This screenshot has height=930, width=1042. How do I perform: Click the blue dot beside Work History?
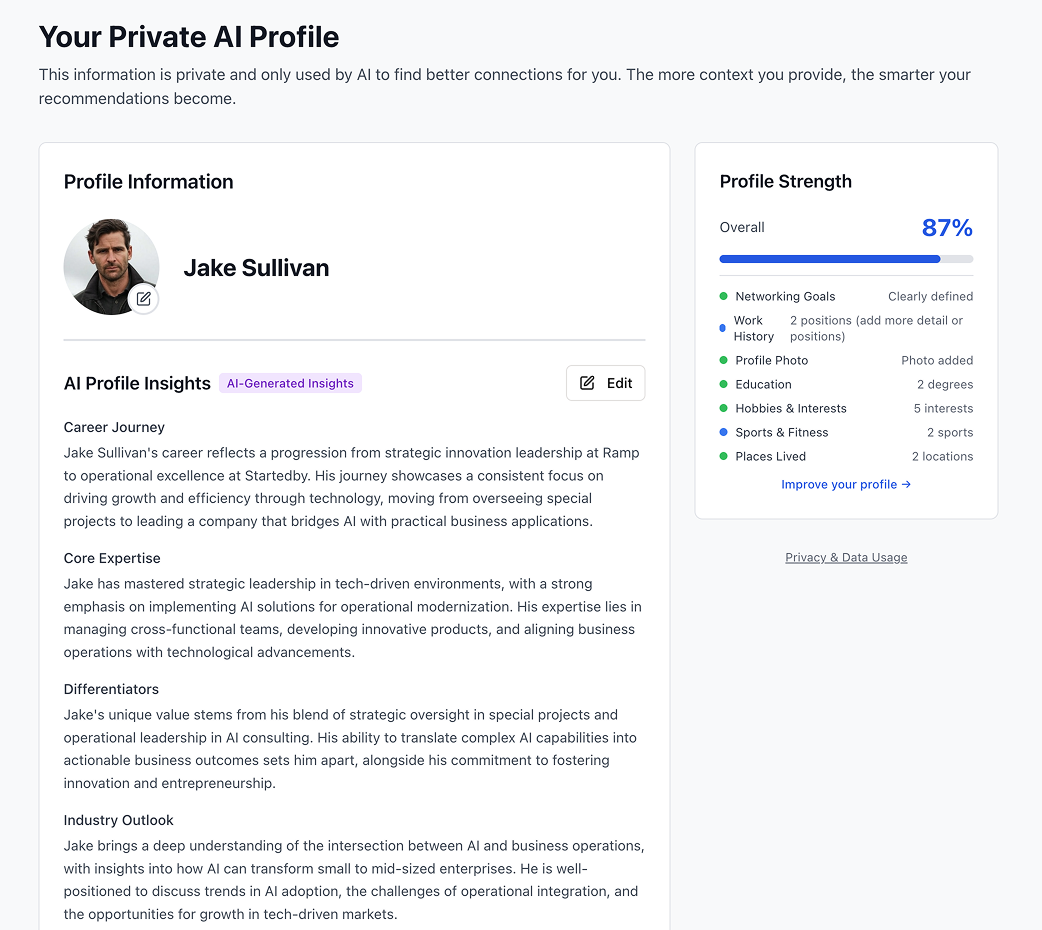pos(722,328)
